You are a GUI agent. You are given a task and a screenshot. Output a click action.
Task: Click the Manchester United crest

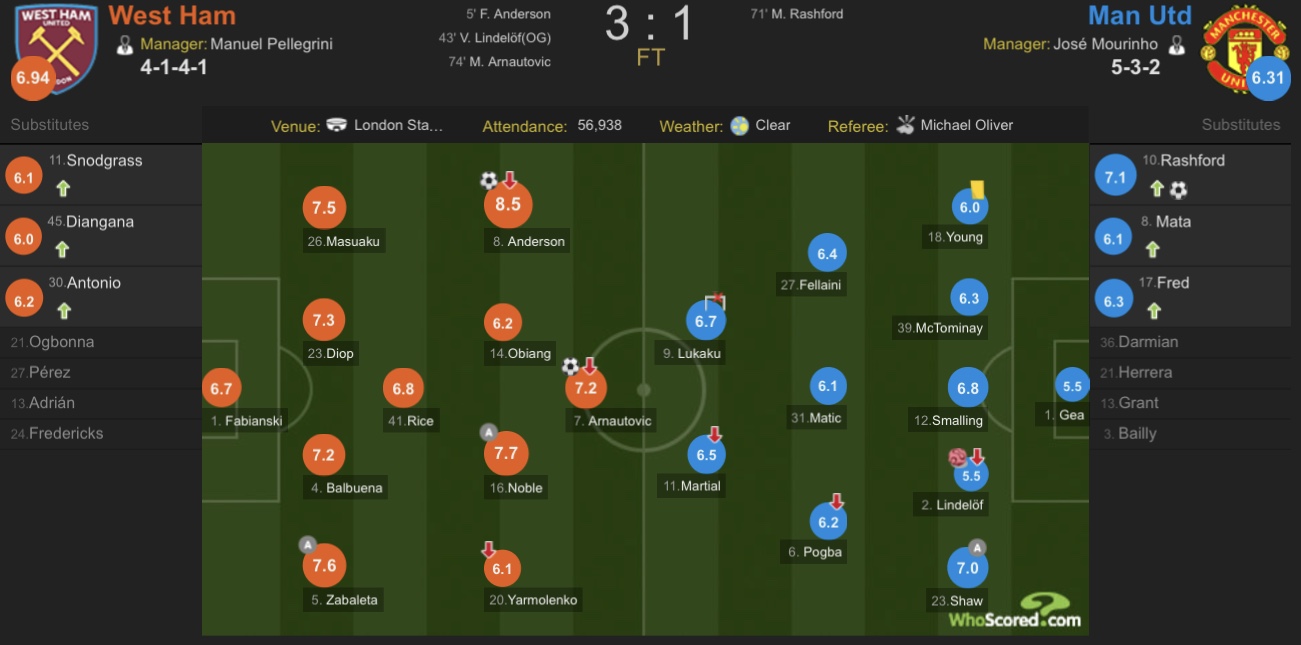tap(1244, 48)
